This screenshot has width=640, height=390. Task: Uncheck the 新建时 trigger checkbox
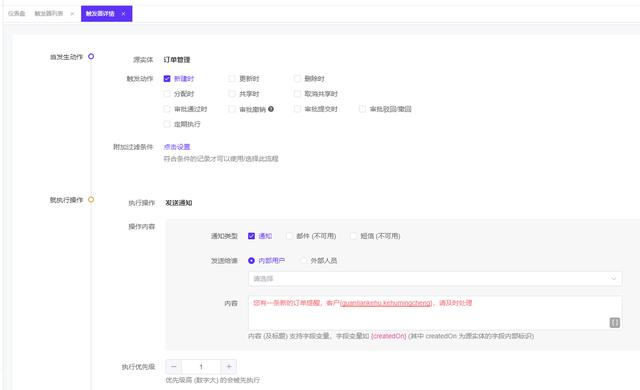(x=167, y=78)
